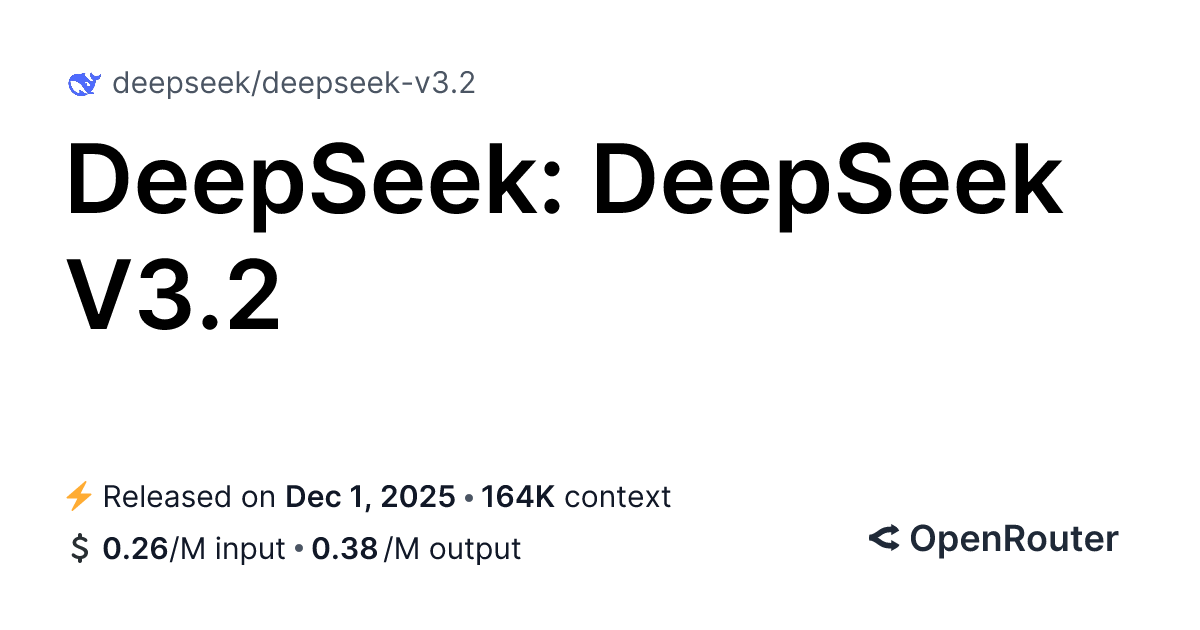Click the DeepSeek whale logo icon
This screenshot has height=630, width=1200.
point(82,84)
